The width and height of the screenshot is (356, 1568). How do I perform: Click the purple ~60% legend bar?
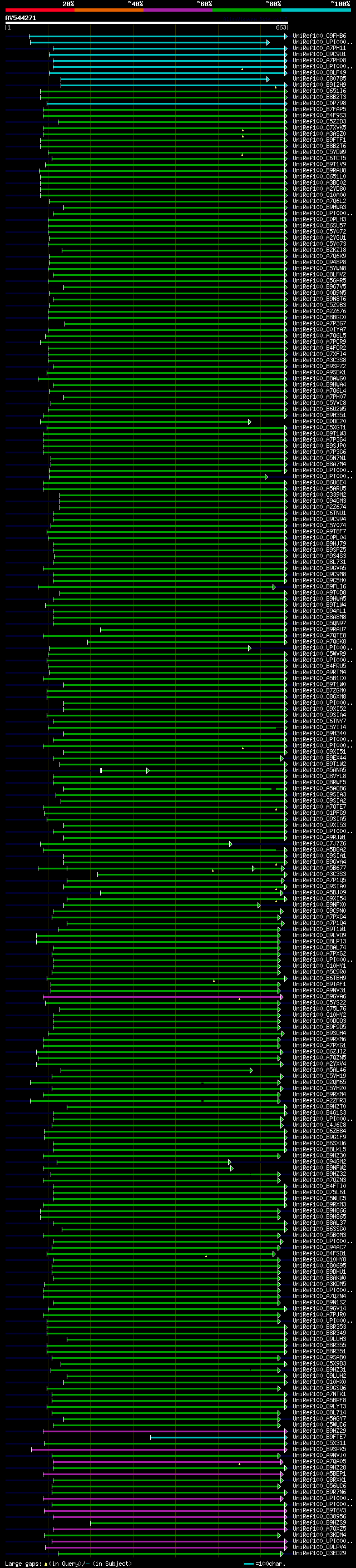click(x=179, y=11)
